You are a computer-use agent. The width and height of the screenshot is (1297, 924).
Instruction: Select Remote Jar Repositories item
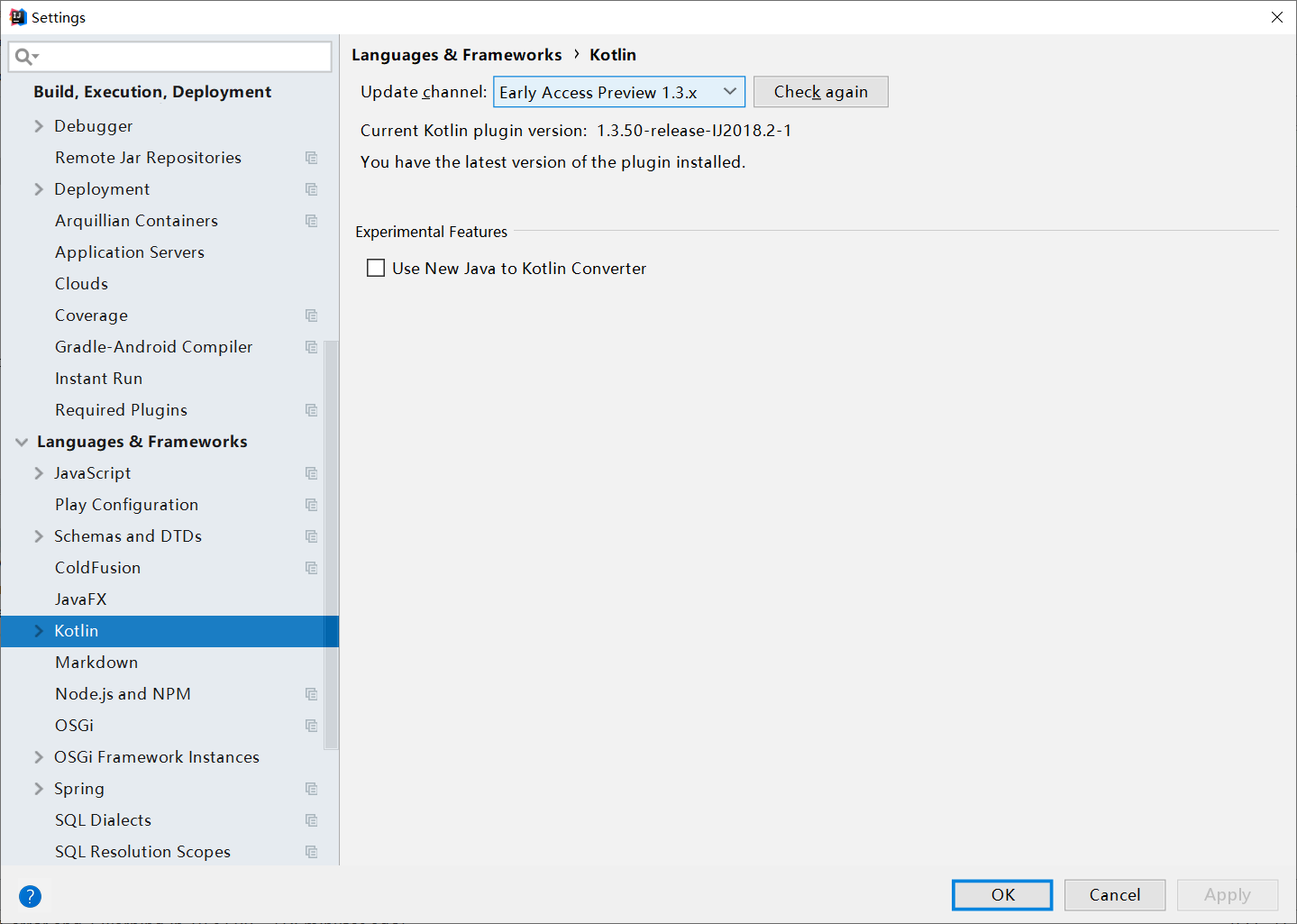point(148,158)
